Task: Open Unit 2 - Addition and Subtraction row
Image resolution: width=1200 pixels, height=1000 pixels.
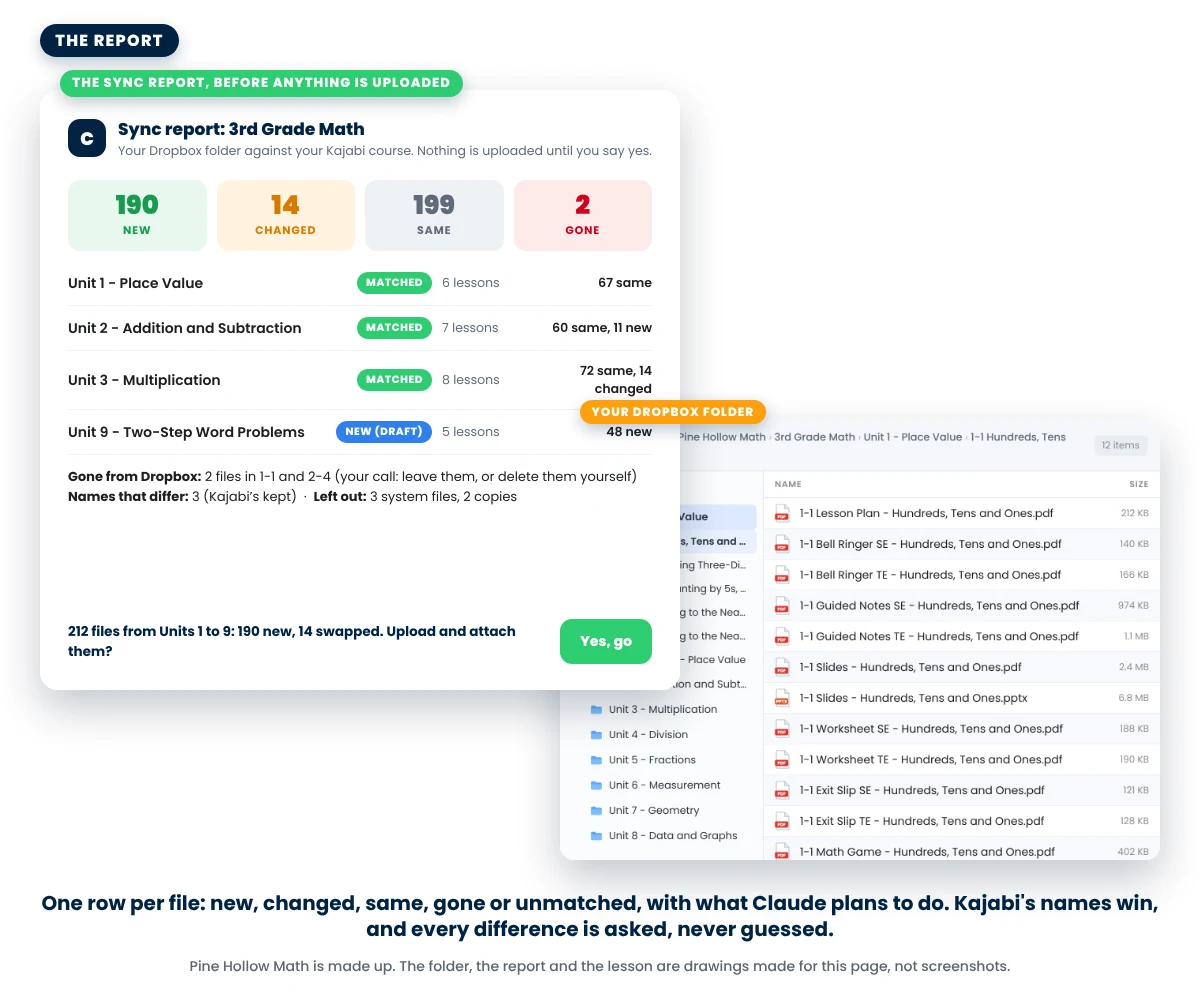Action: pyautogui.click(x=360, y=328)
